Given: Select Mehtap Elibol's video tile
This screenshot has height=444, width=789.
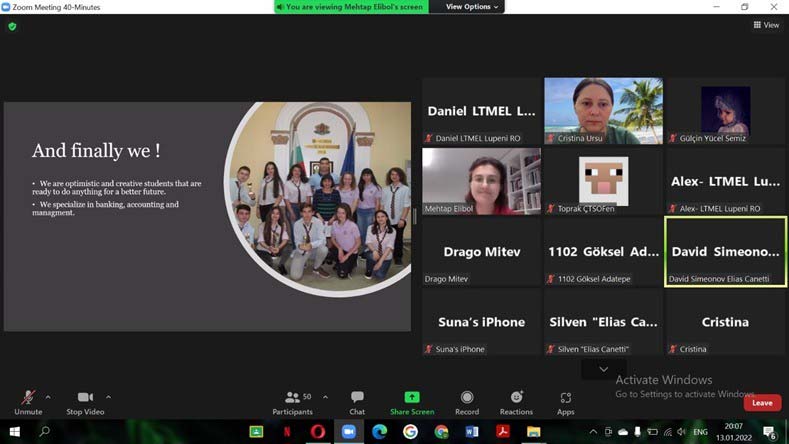Looking at the screenshot, I should (481, 181).
